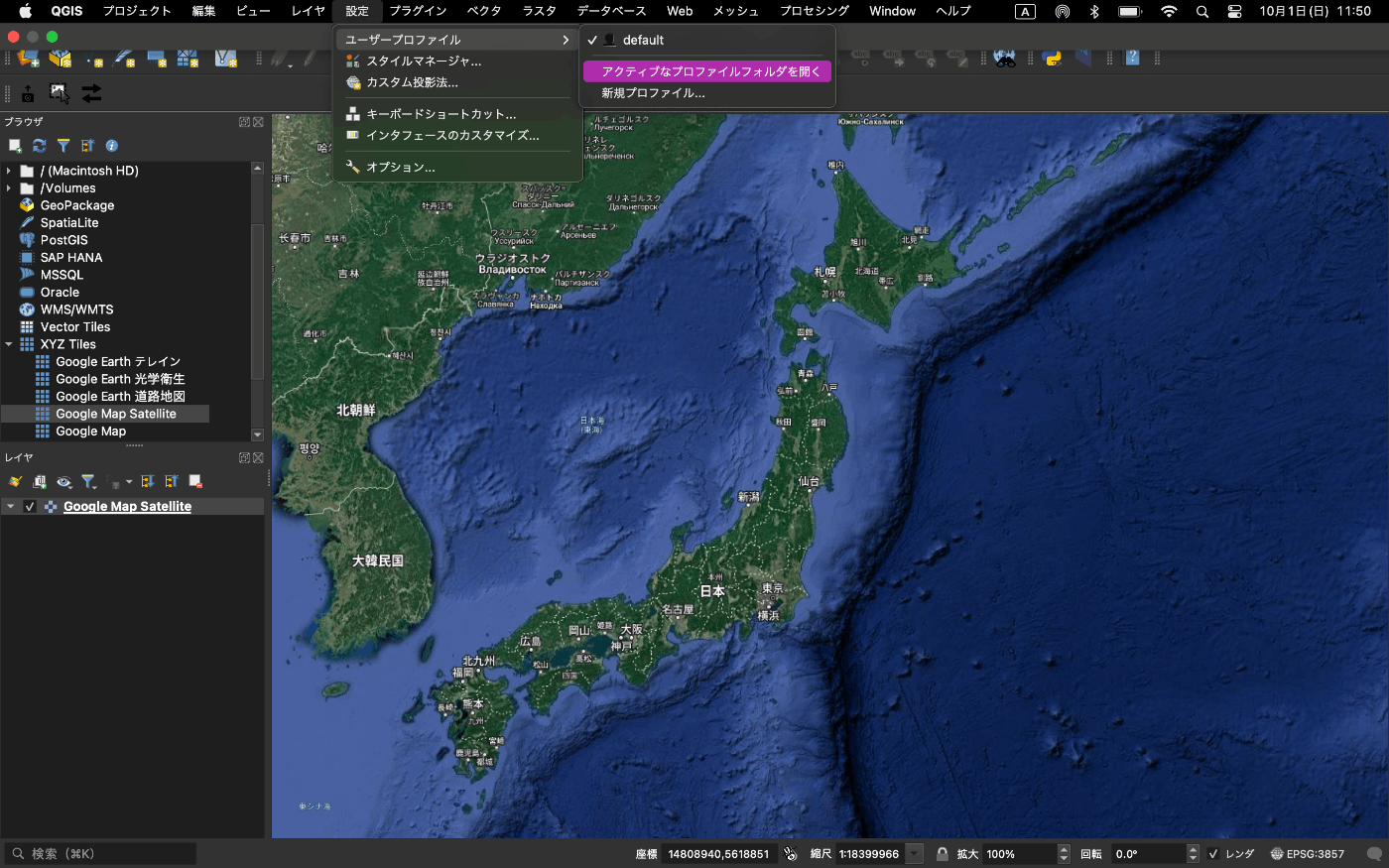Collapse the XYZ Tiles tree node
Viewport: 1389px width, 868px height.
click(x=9, y=344)
